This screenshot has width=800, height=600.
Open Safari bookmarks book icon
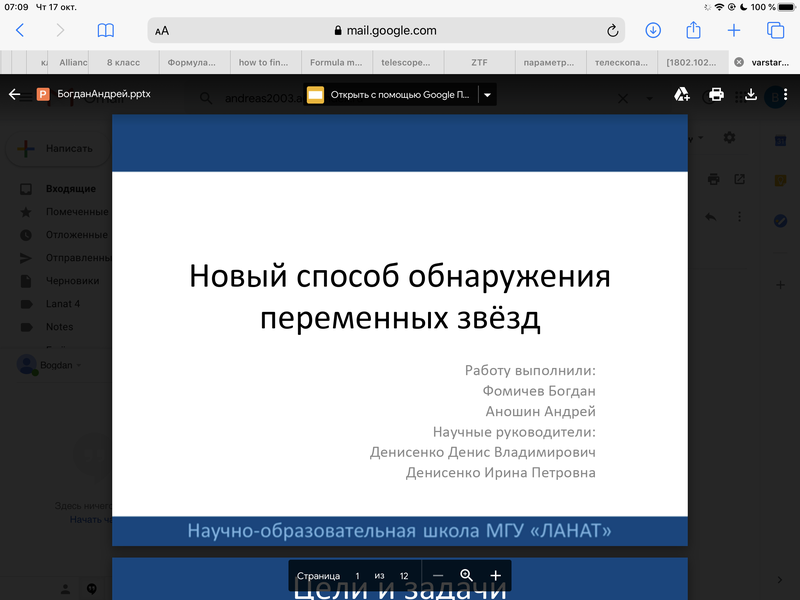(x=106, y=31)
